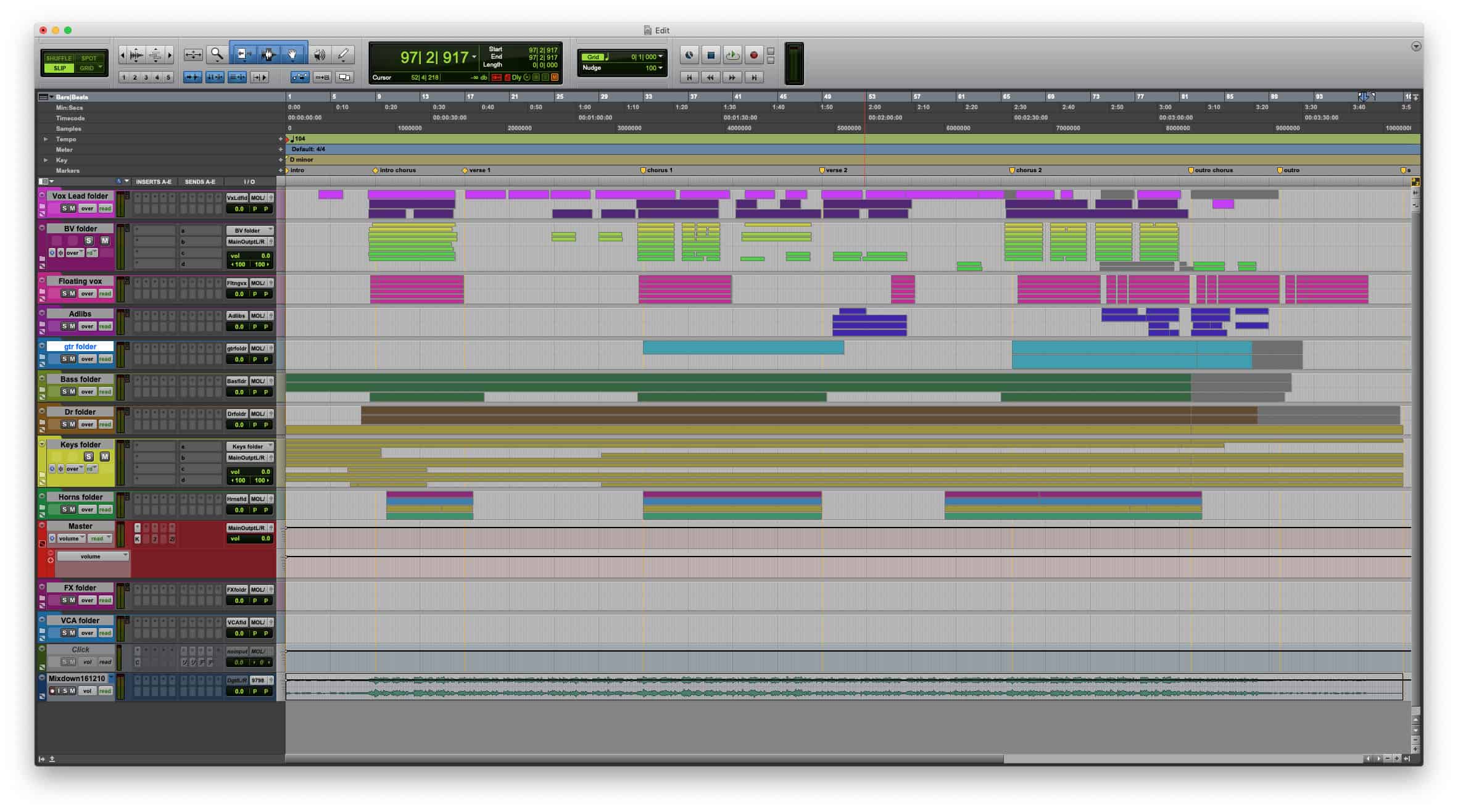Screen dimensions: 1458x812
Task: Select the Zoomer tool
Action: coord(216,54)
